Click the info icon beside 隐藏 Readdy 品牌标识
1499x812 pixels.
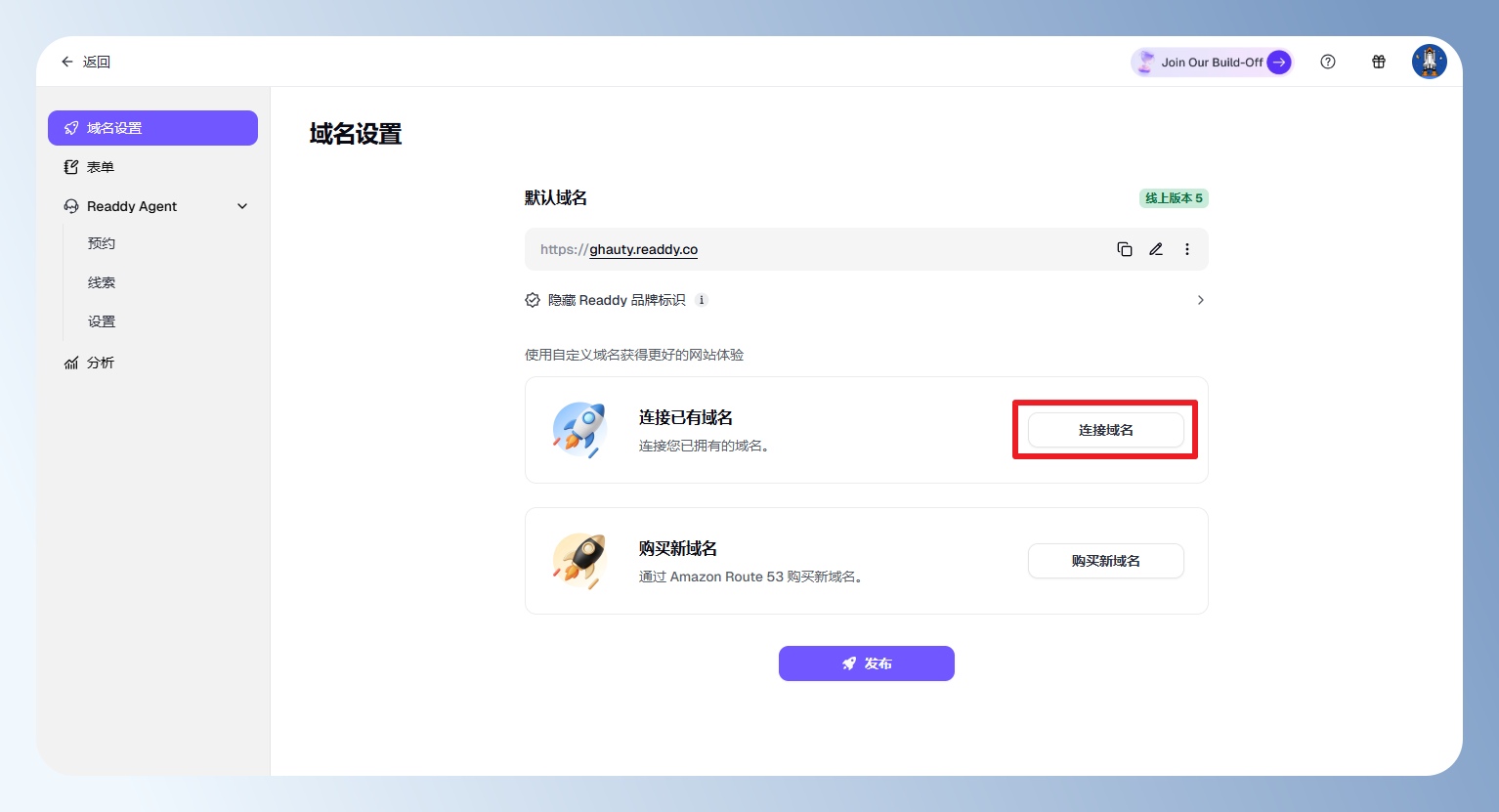[x=702, y=300]
